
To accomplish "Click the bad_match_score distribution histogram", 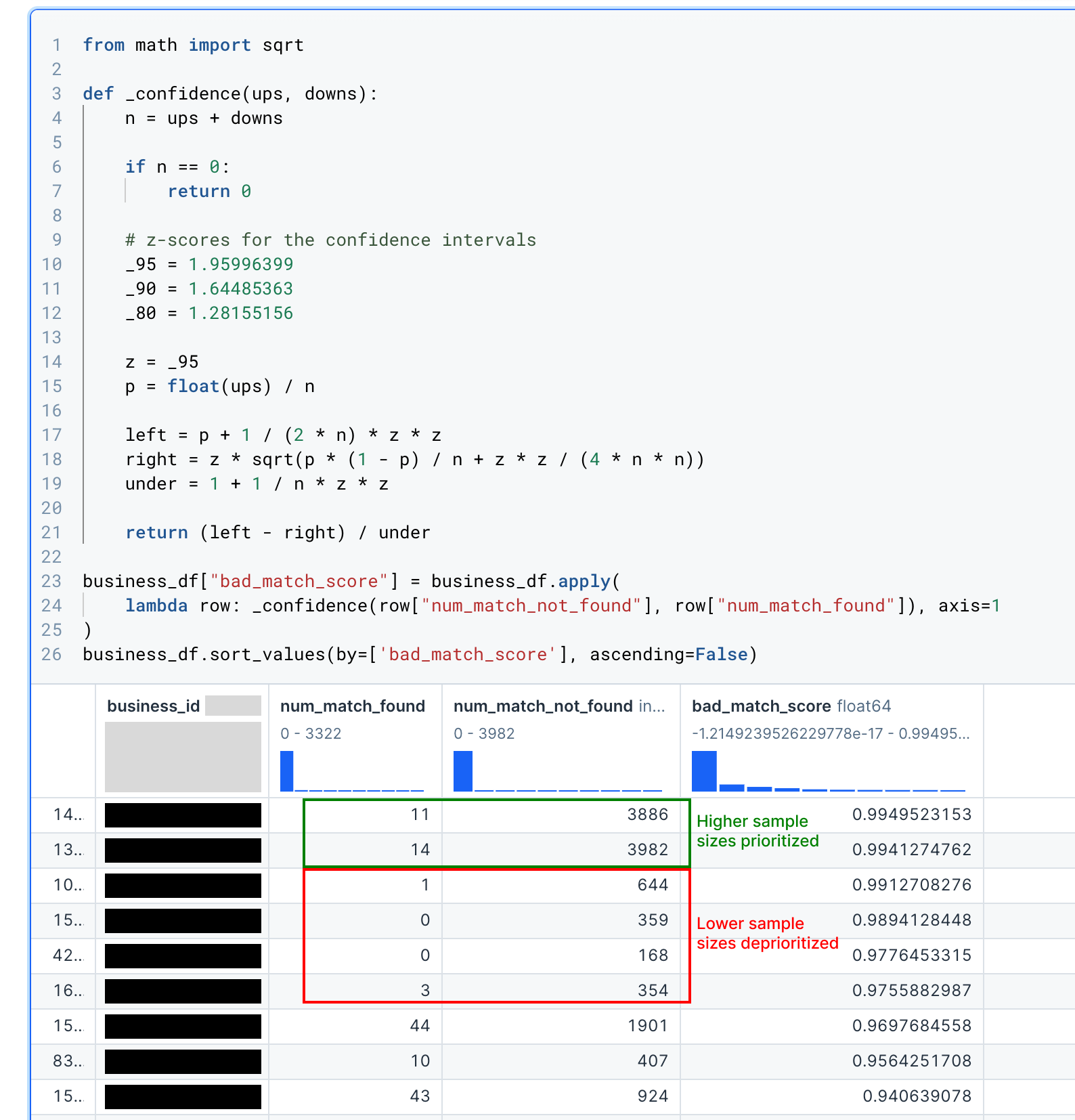I will tap(829, 771).
